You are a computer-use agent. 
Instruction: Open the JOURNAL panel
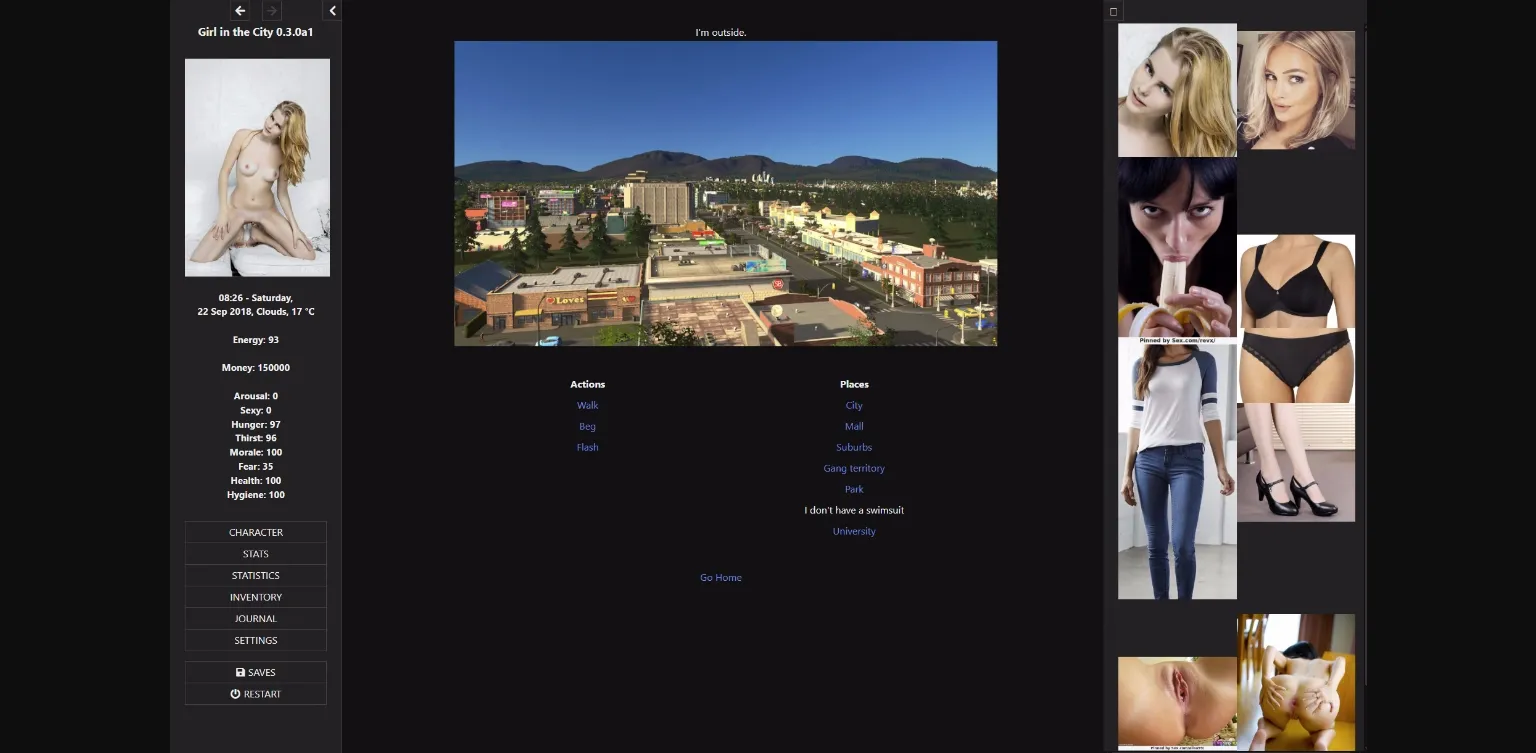[x=256, y=619]
